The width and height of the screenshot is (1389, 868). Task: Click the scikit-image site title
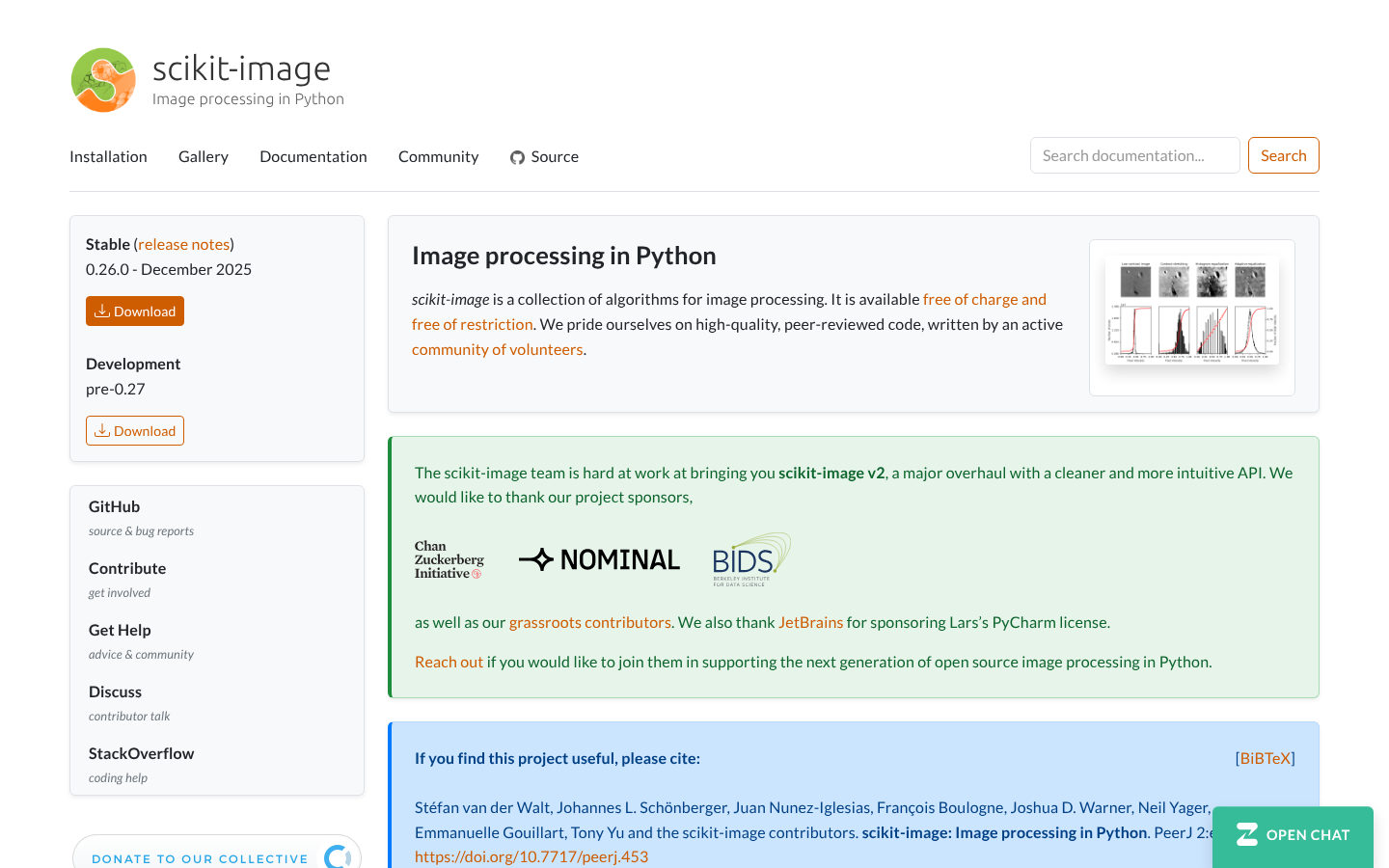pyautogui.click(x=241, y=68)
